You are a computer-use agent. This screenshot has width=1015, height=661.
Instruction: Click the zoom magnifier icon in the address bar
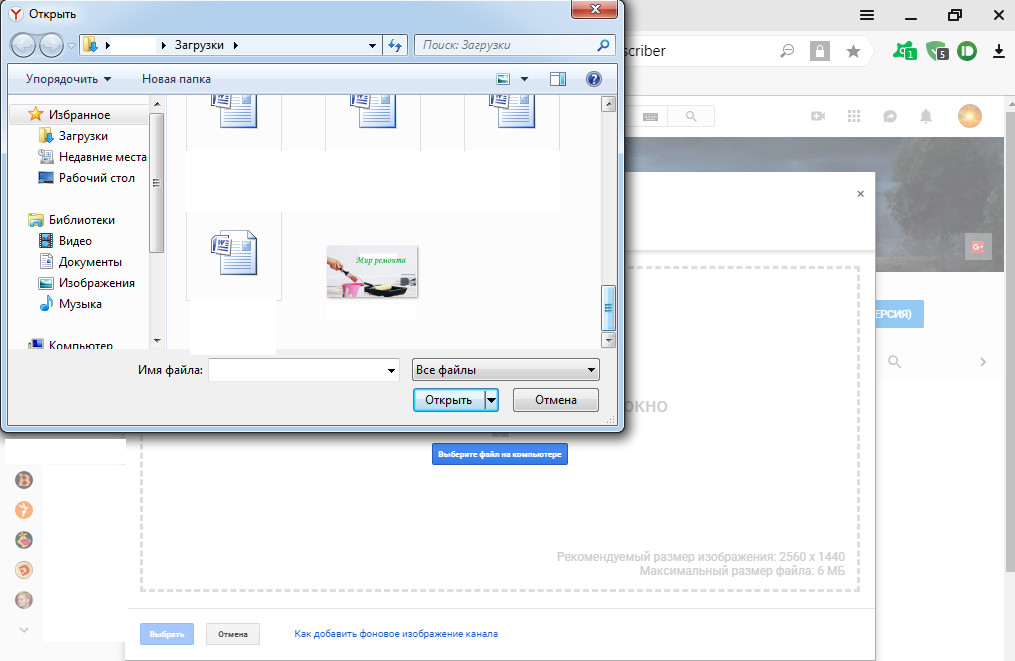coord(788,51)
